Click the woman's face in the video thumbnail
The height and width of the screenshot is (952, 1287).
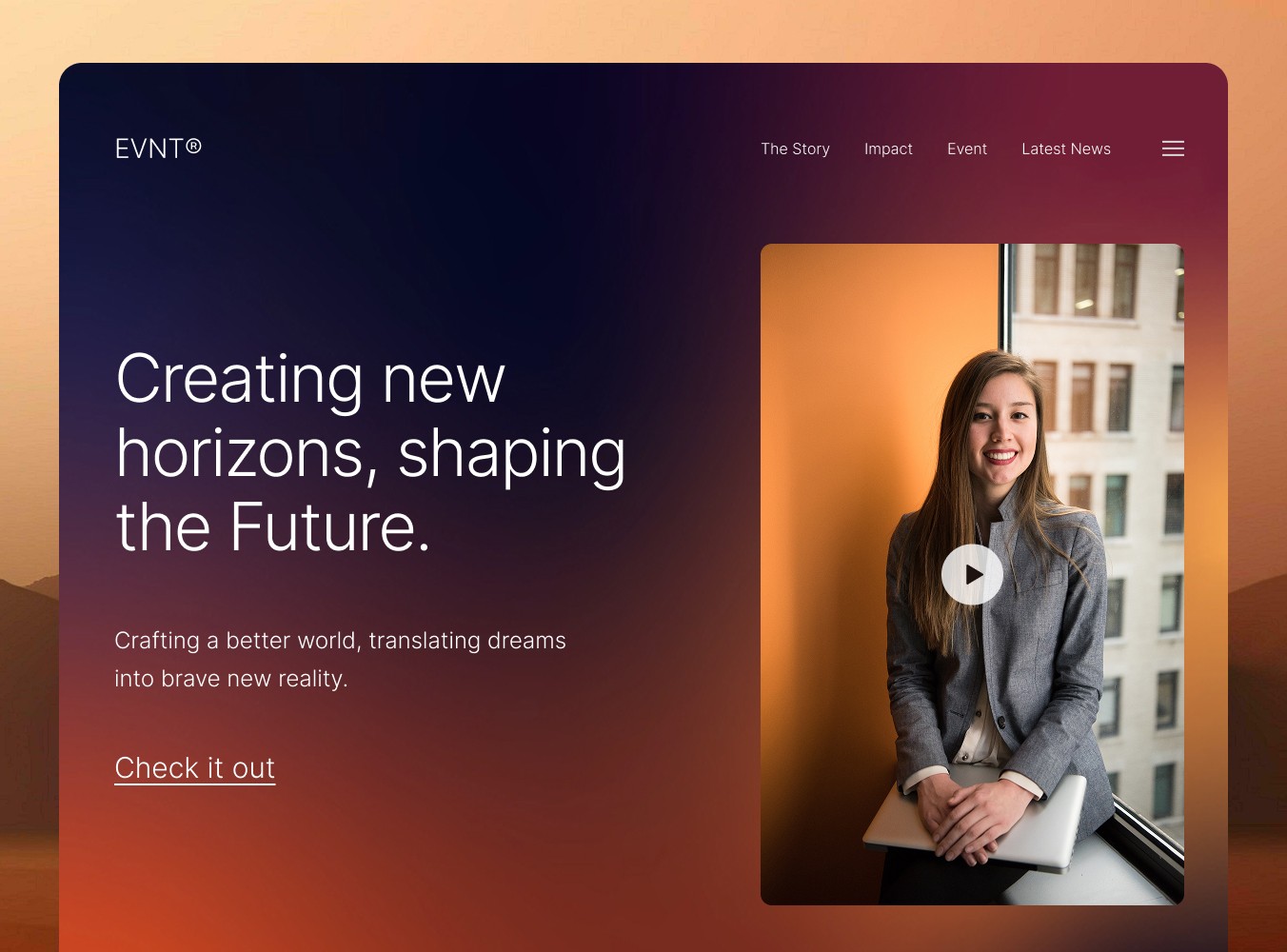tap(1000, 424)
